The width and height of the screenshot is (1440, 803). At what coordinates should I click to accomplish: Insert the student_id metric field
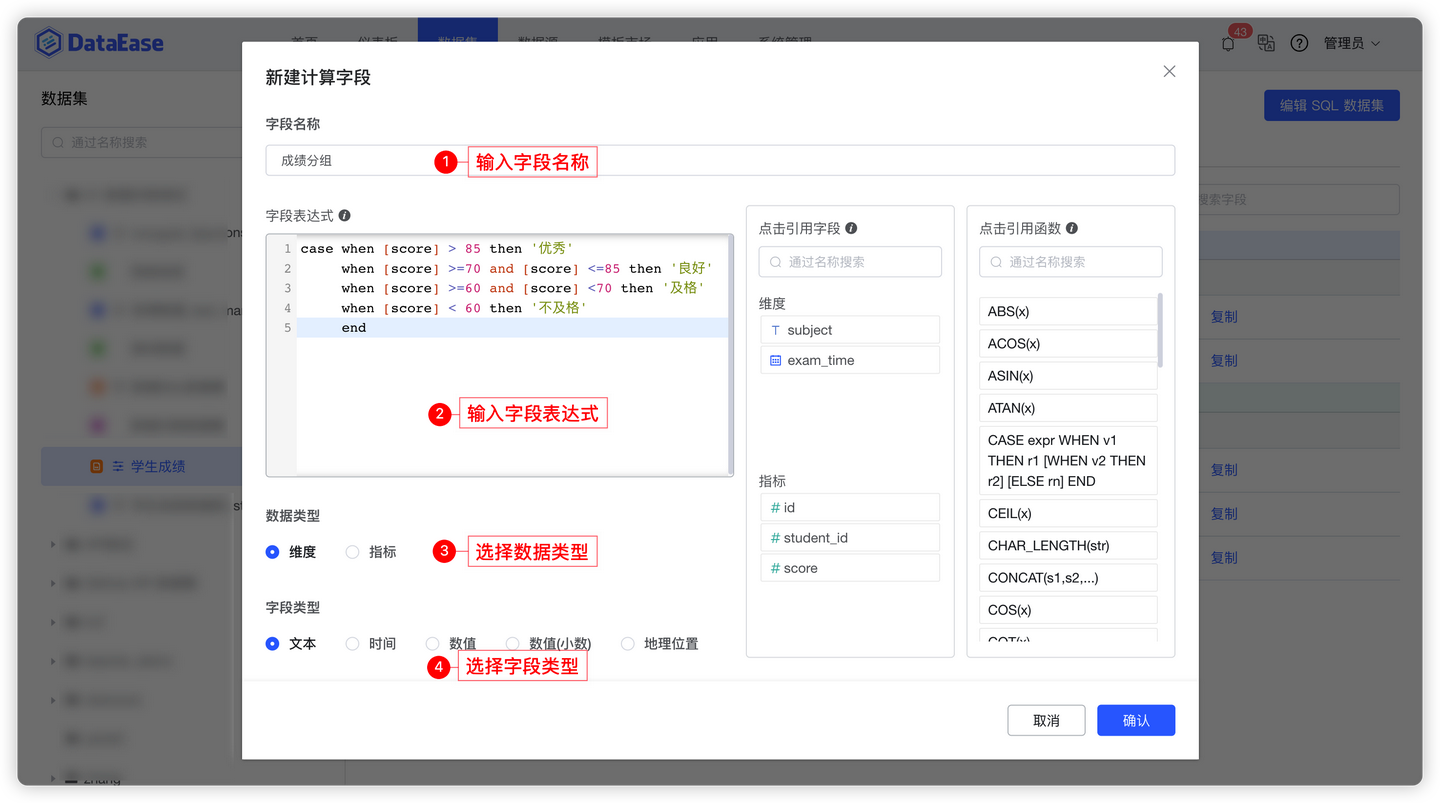coord(850,538)
